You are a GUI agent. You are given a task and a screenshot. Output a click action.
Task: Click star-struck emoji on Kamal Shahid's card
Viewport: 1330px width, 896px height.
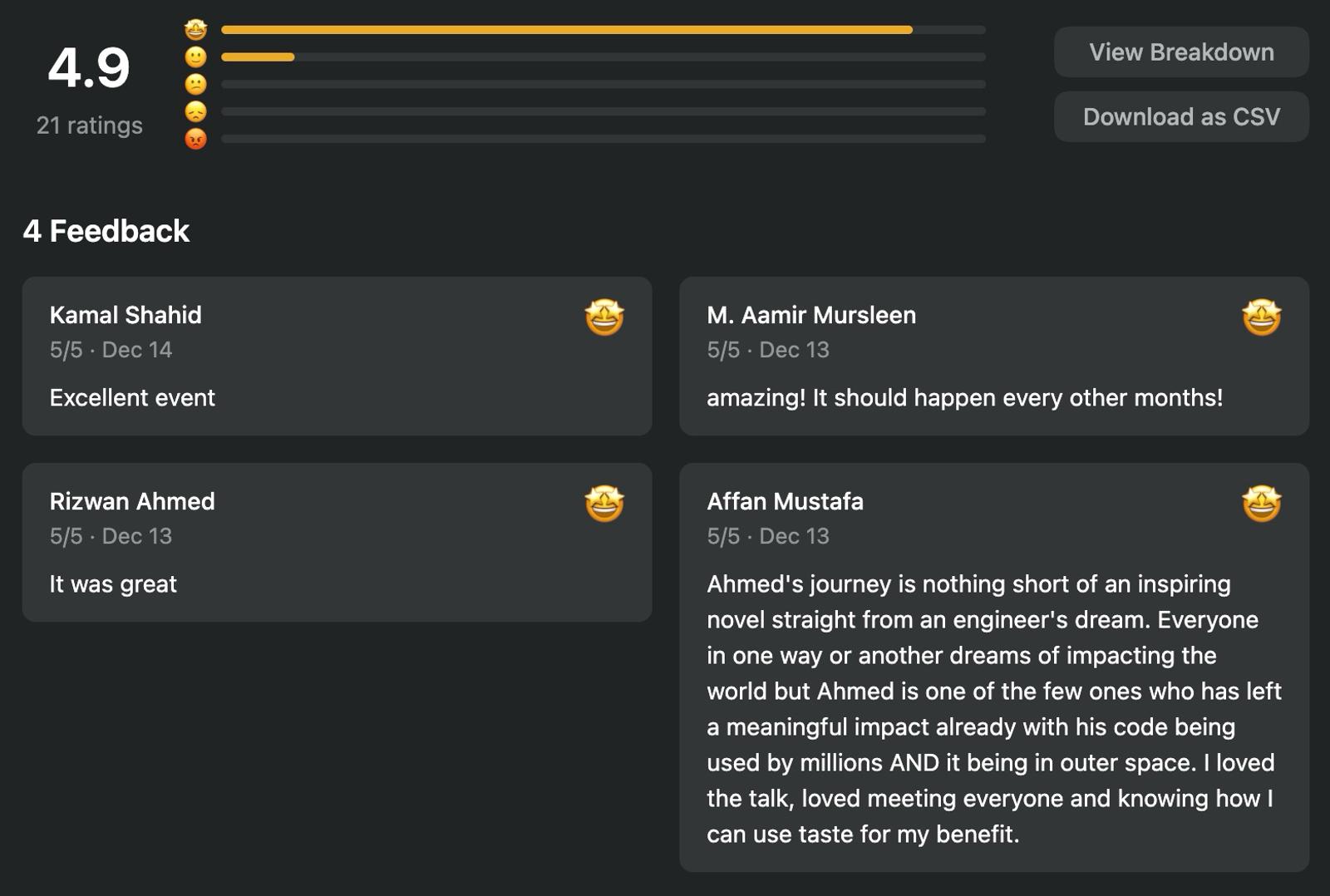604,318
